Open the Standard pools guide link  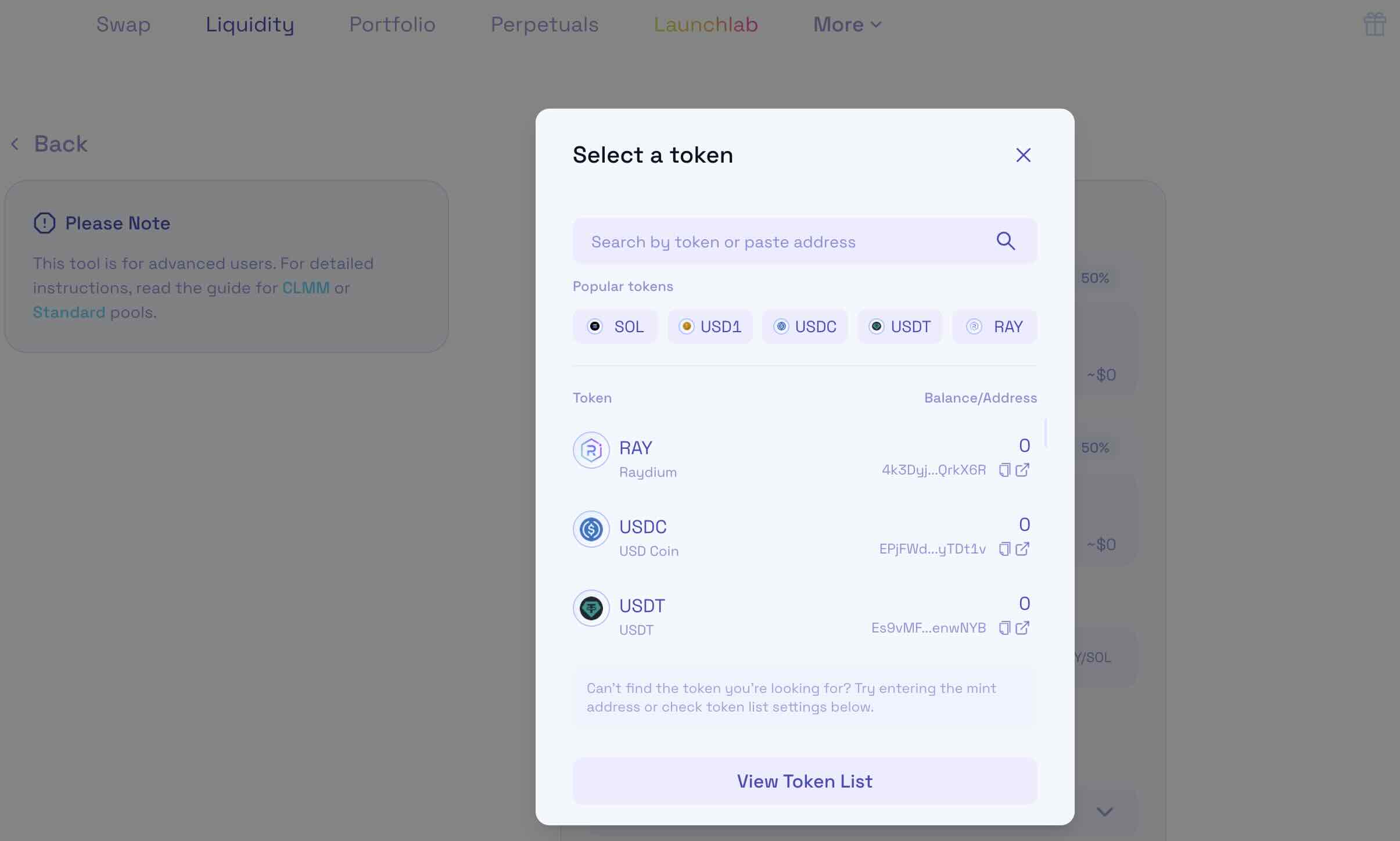tap(69, 312)
